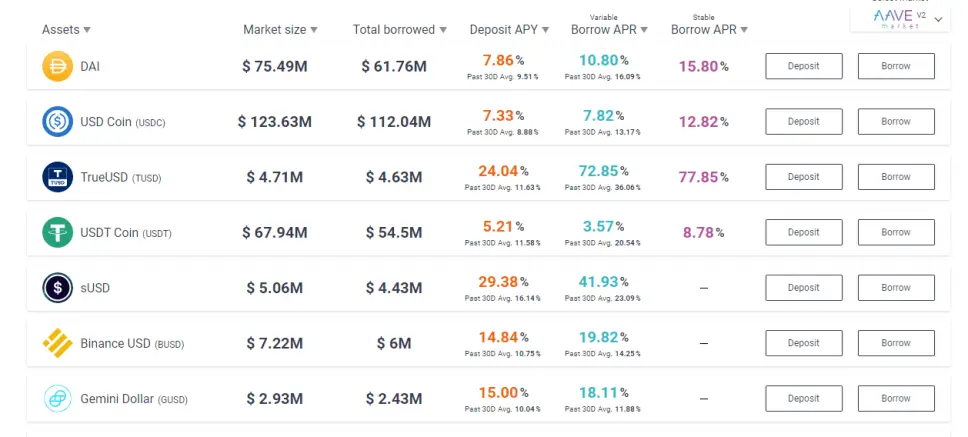The width and height of the screenshot is (968, 437).
Task: Click Binance USD deposit APY 14.84%
Action: [503, 338]
